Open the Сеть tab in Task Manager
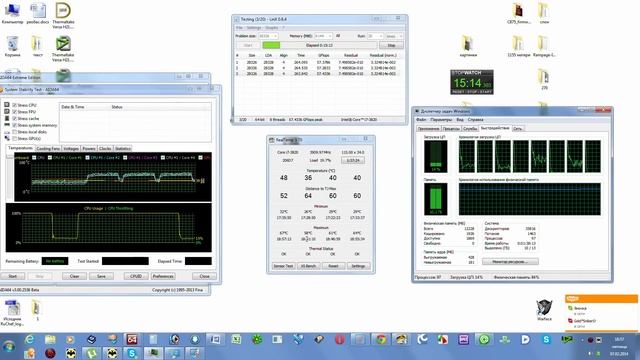The height and width of the screenshot is (360, 640). (x=518, y=129)
